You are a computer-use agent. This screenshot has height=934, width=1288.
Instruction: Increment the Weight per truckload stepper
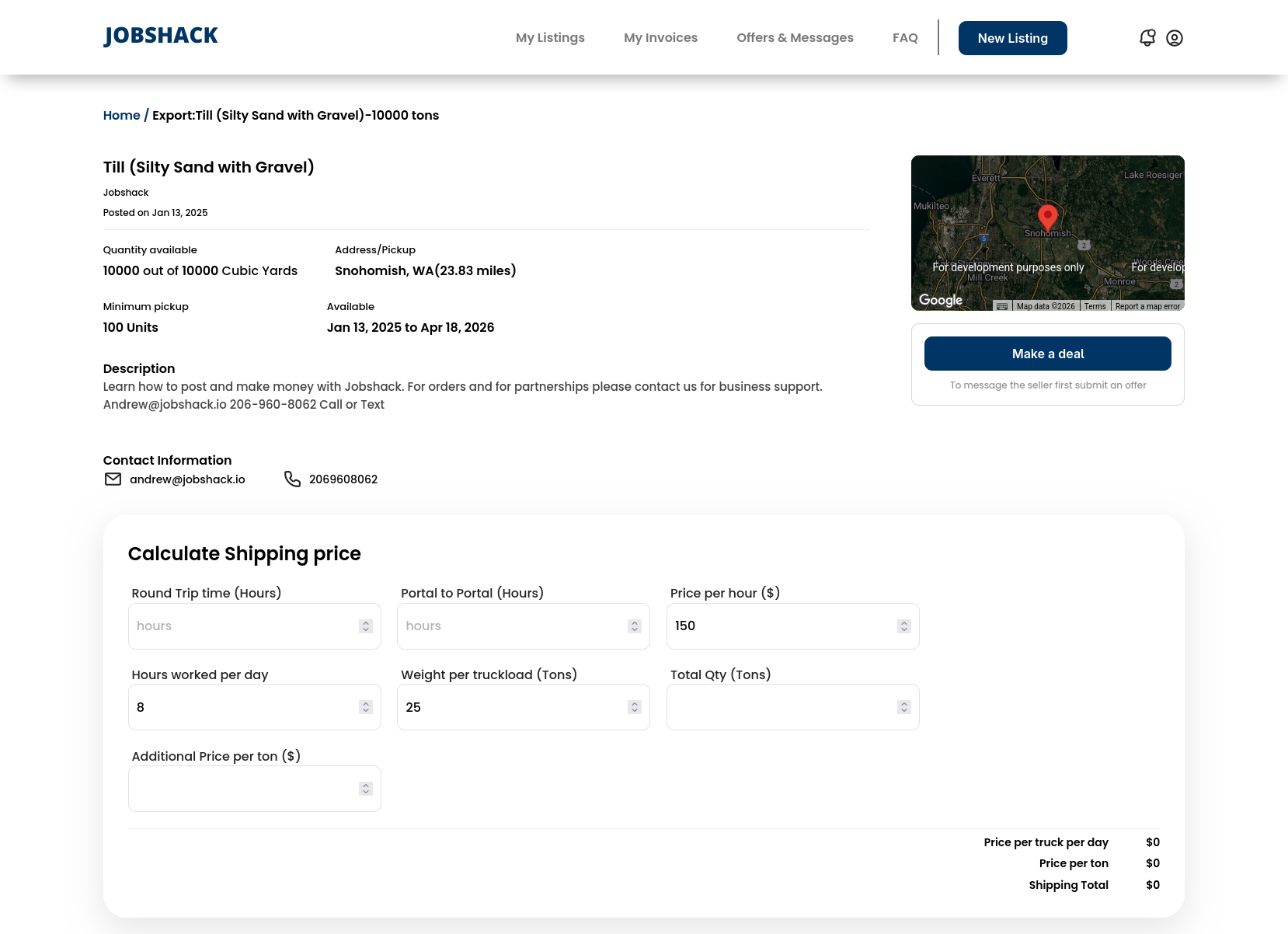pos(634,702)
